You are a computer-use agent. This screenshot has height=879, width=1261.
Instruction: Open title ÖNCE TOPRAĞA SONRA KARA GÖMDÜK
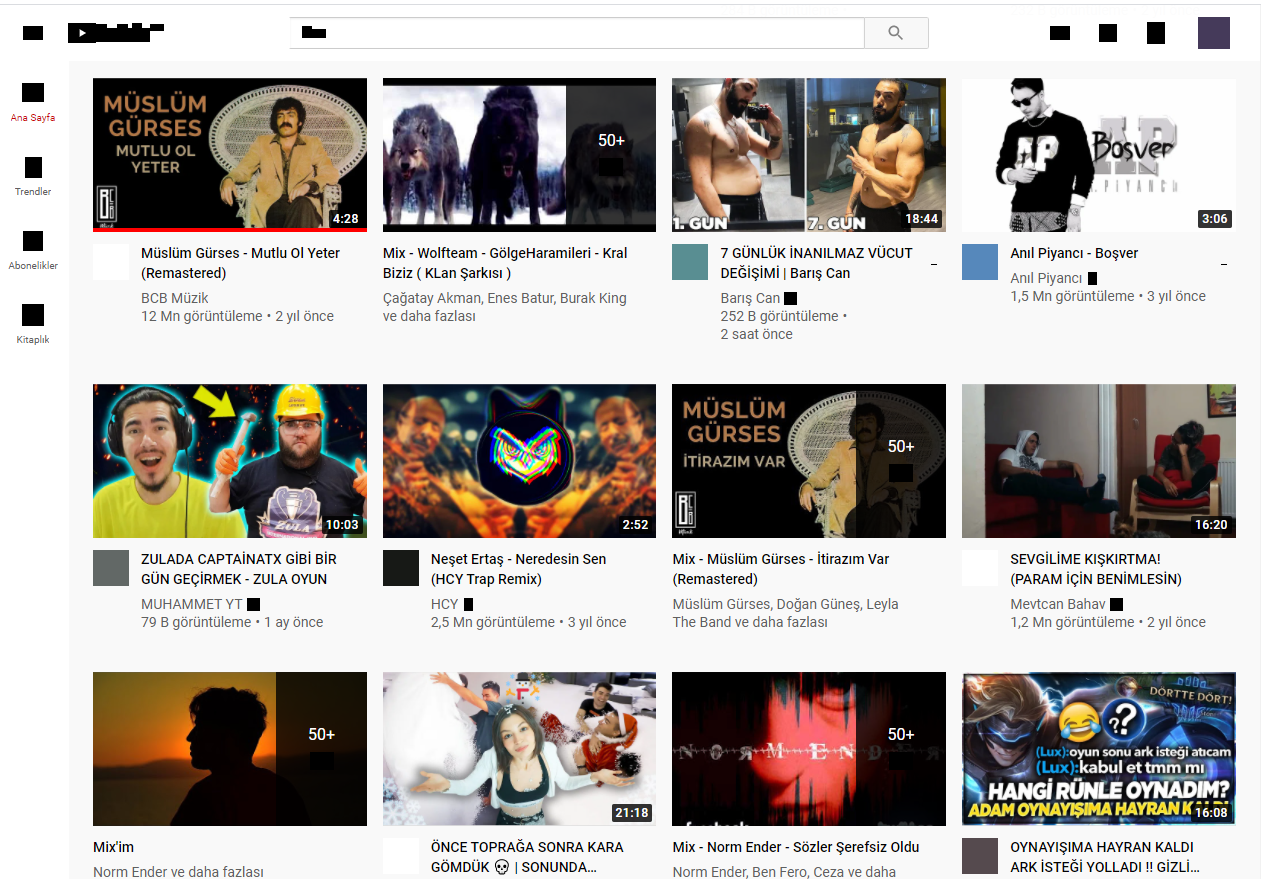(527, 857)
